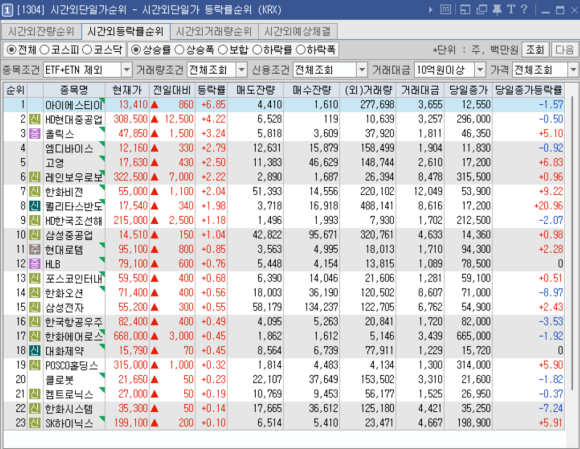This screenshot has width=580, height=449.
Task: Click the 신 badge beside 한화시스템
Action: click(x=35, y=408)
